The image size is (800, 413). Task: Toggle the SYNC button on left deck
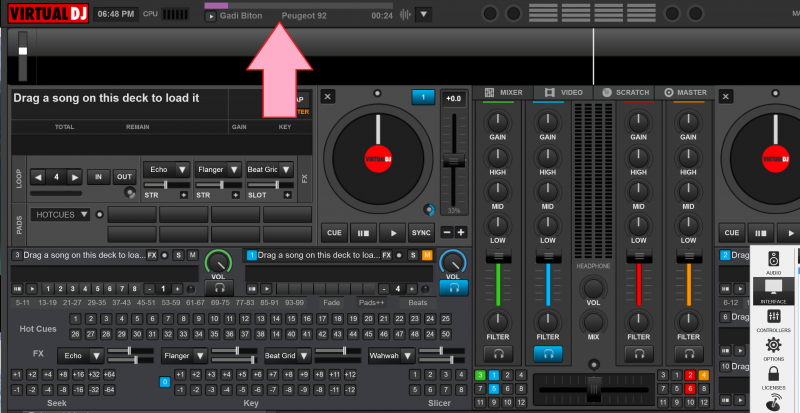421,233
